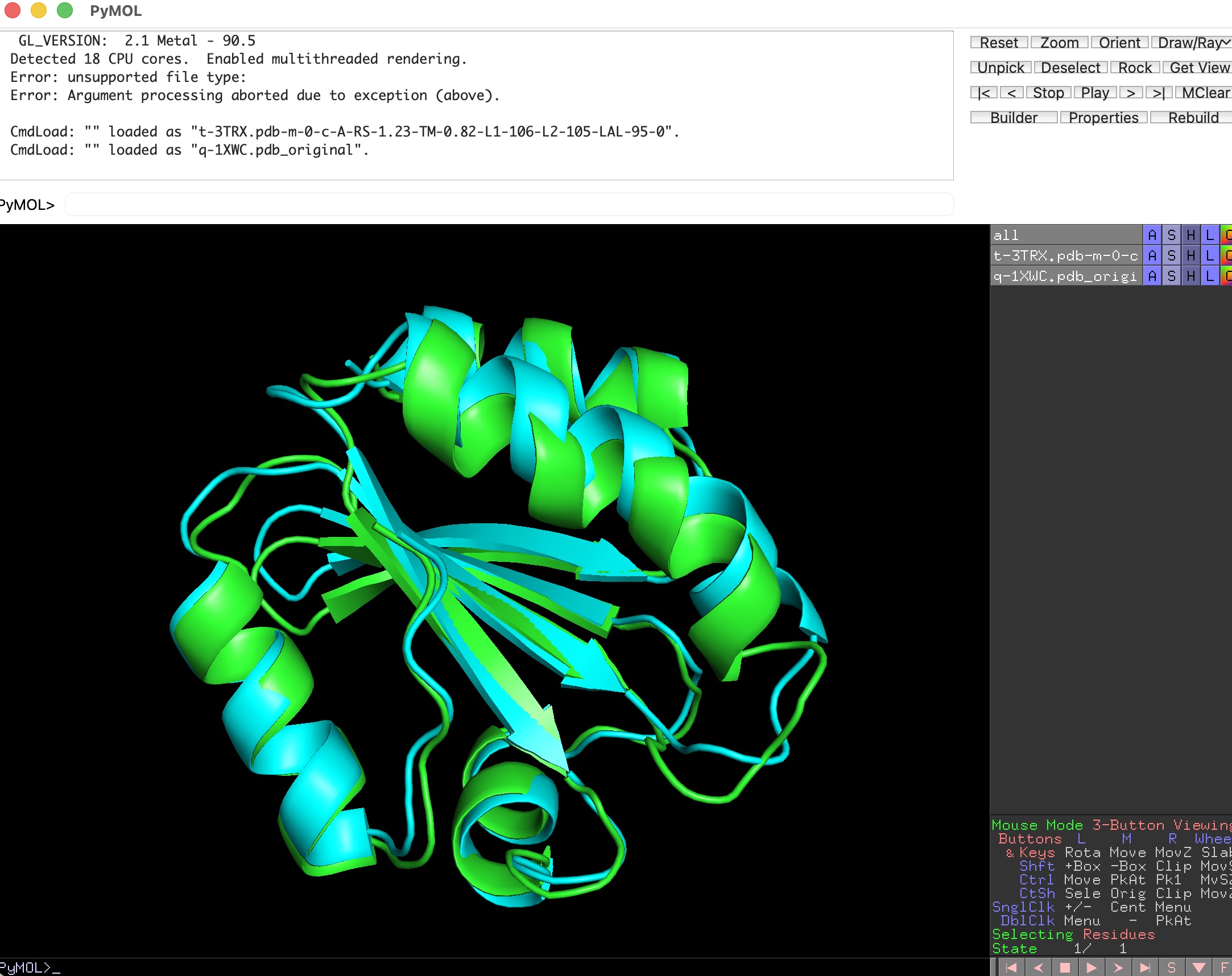Open Color menu for all objects
This screenshot has height=976, width=1232.
tap(1226, 235)
